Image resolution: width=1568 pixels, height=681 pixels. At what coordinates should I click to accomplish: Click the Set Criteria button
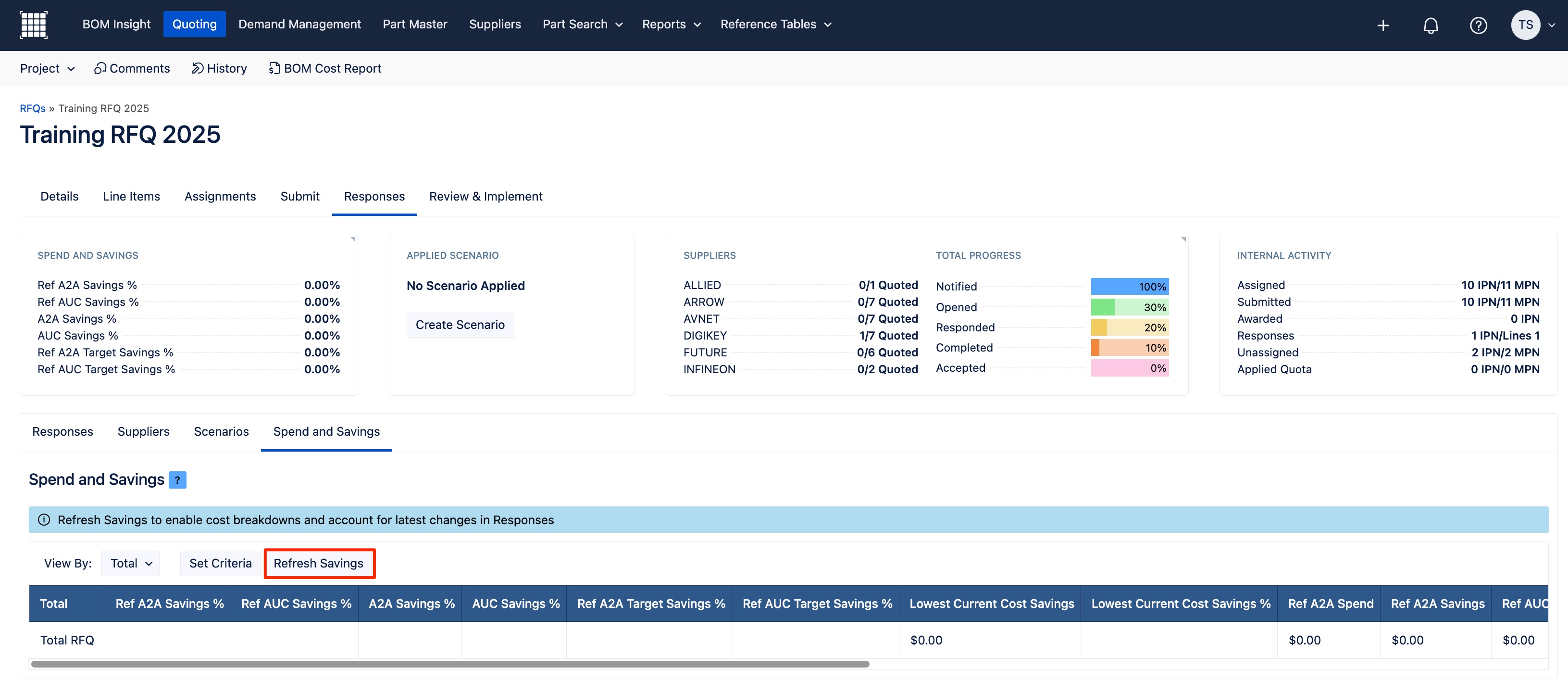pos(220,564)
